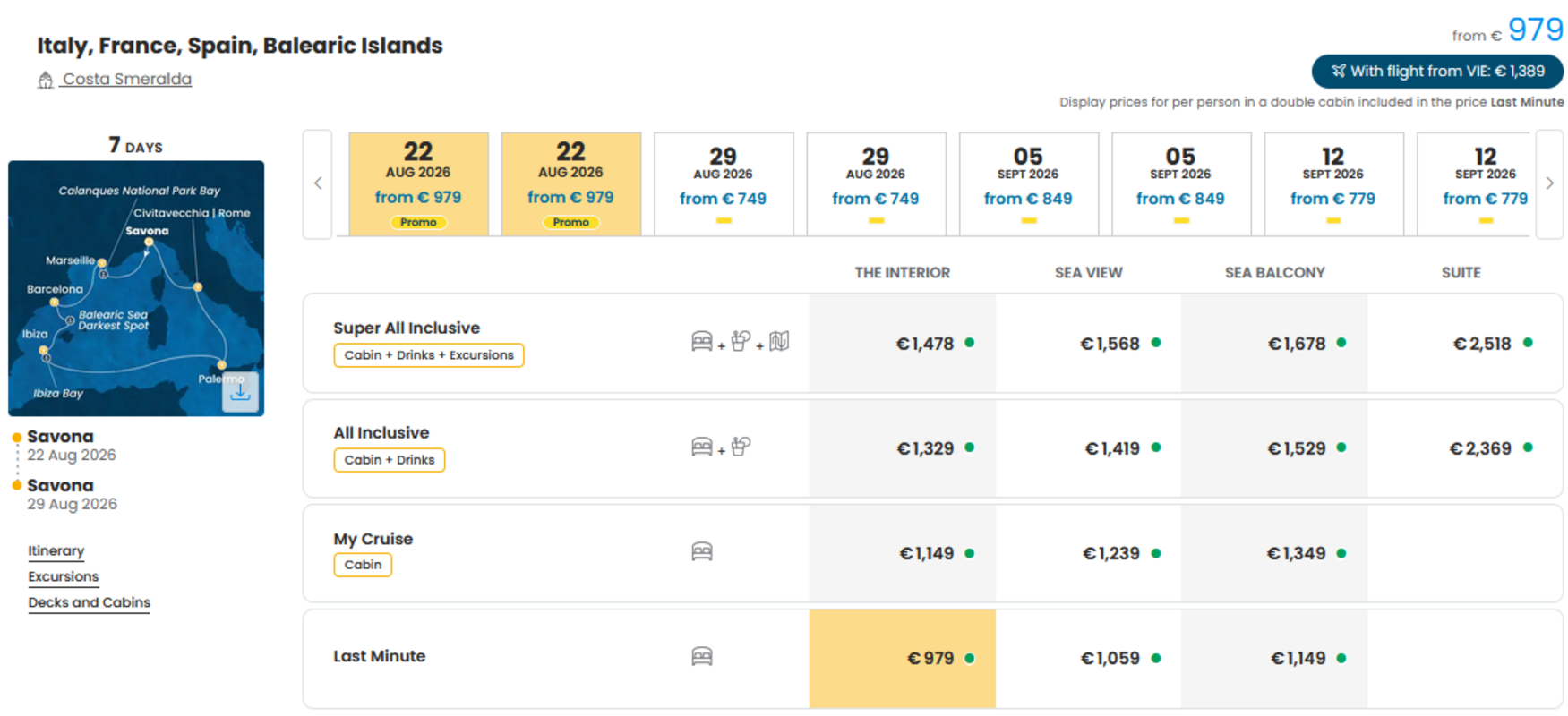Click the ship icon beside Costa Smeralda
The width and height of the screenshot is (1568, 716).
tap(46, 81)
